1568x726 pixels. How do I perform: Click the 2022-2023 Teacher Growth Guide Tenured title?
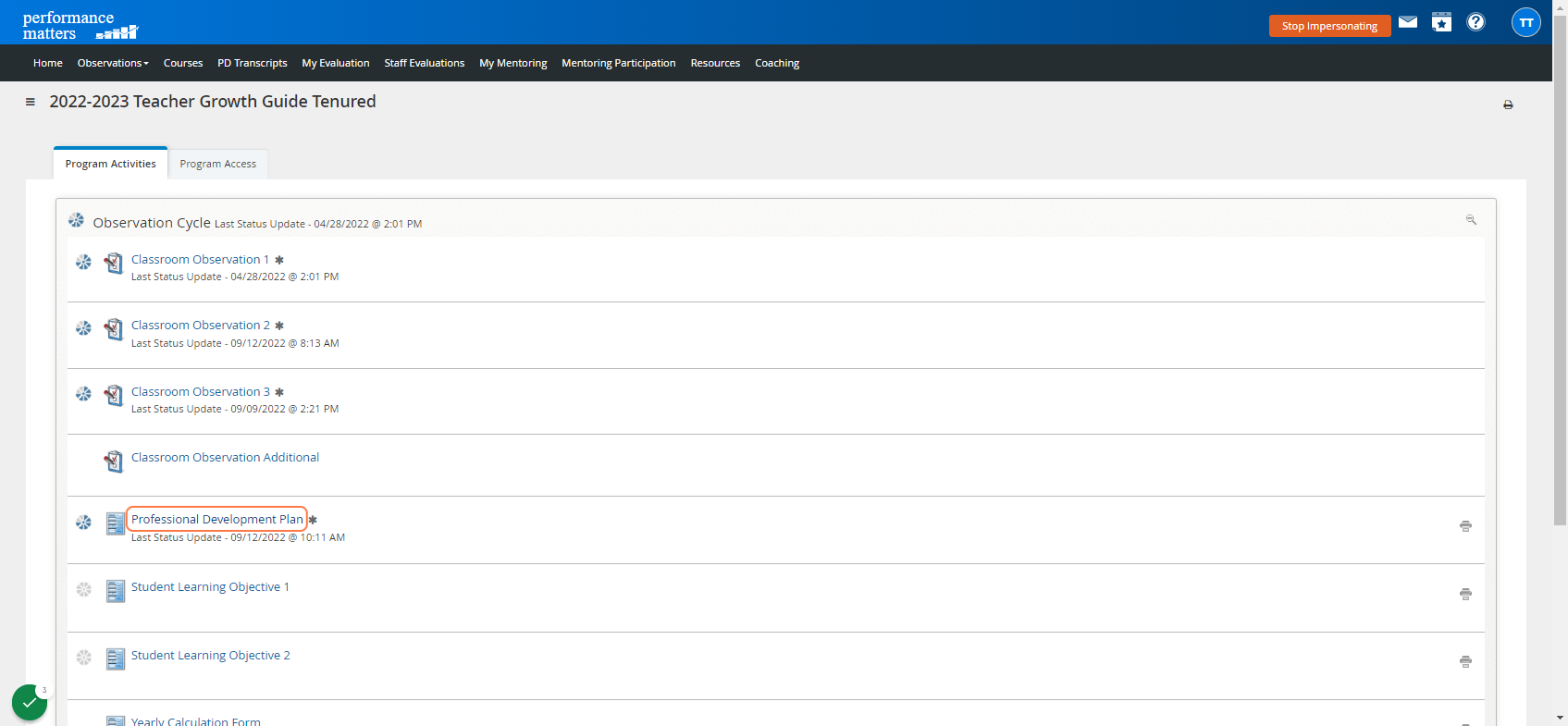click(x=213, y=102)
